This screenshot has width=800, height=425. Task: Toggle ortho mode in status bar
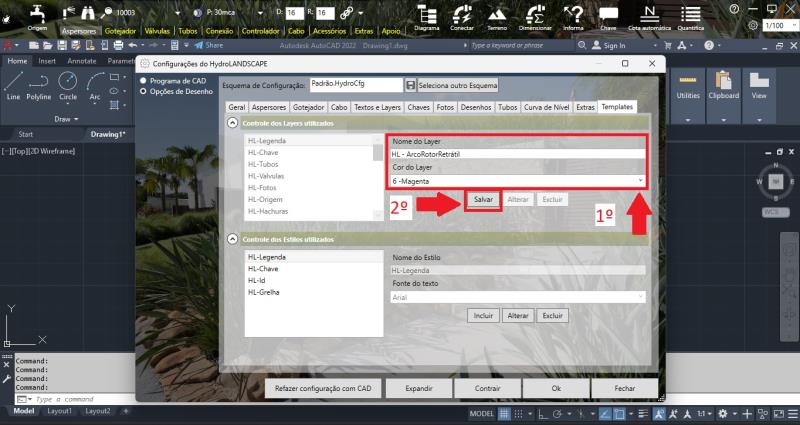[x=542, y=414]
